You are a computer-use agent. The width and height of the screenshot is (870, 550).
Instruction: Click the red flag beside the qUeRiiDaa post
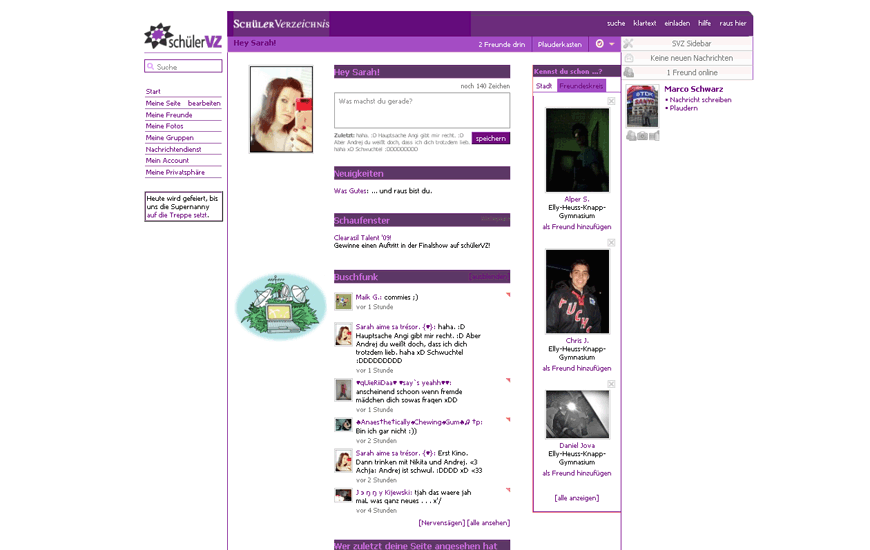pos(508,380)
